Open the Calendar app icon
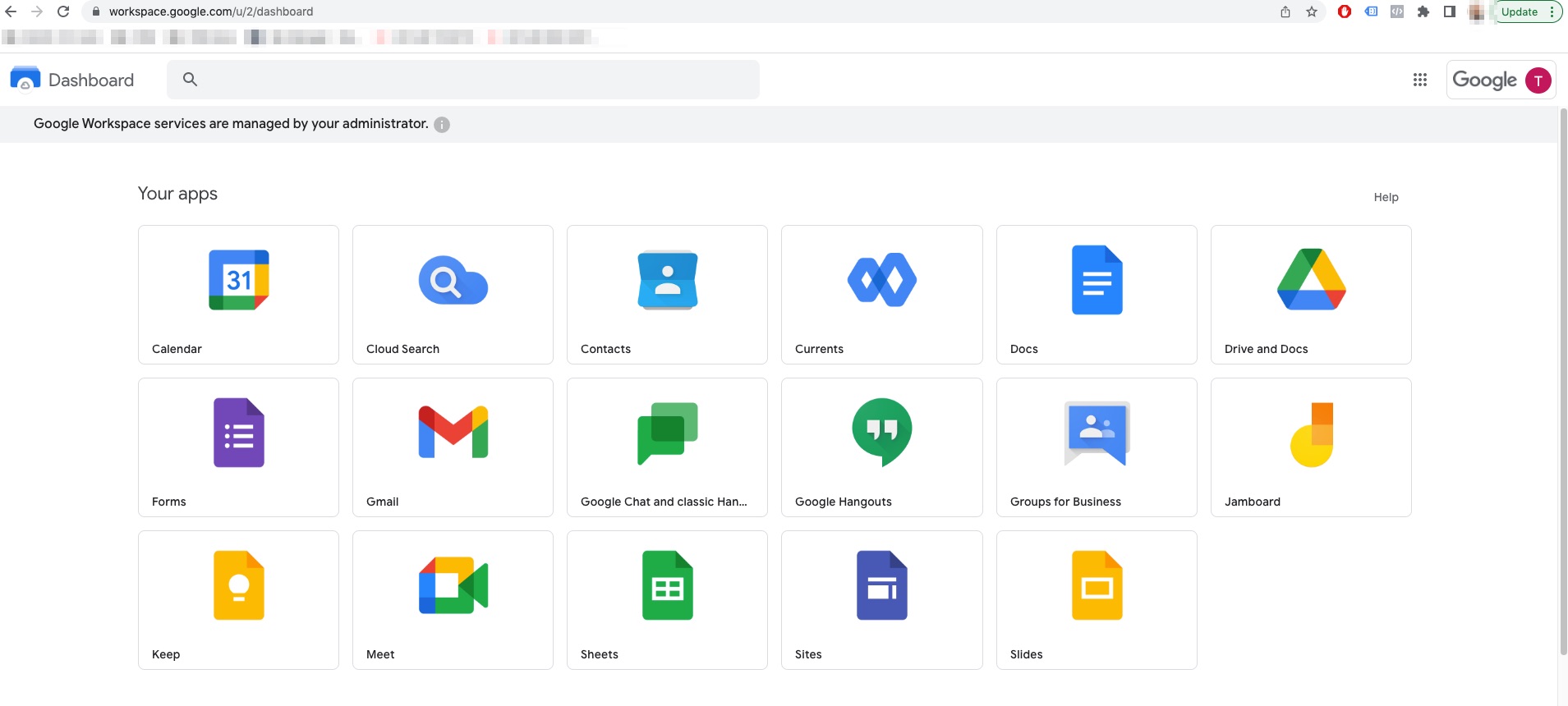Viewport: 1568px width, 706px height. [238, 281]
